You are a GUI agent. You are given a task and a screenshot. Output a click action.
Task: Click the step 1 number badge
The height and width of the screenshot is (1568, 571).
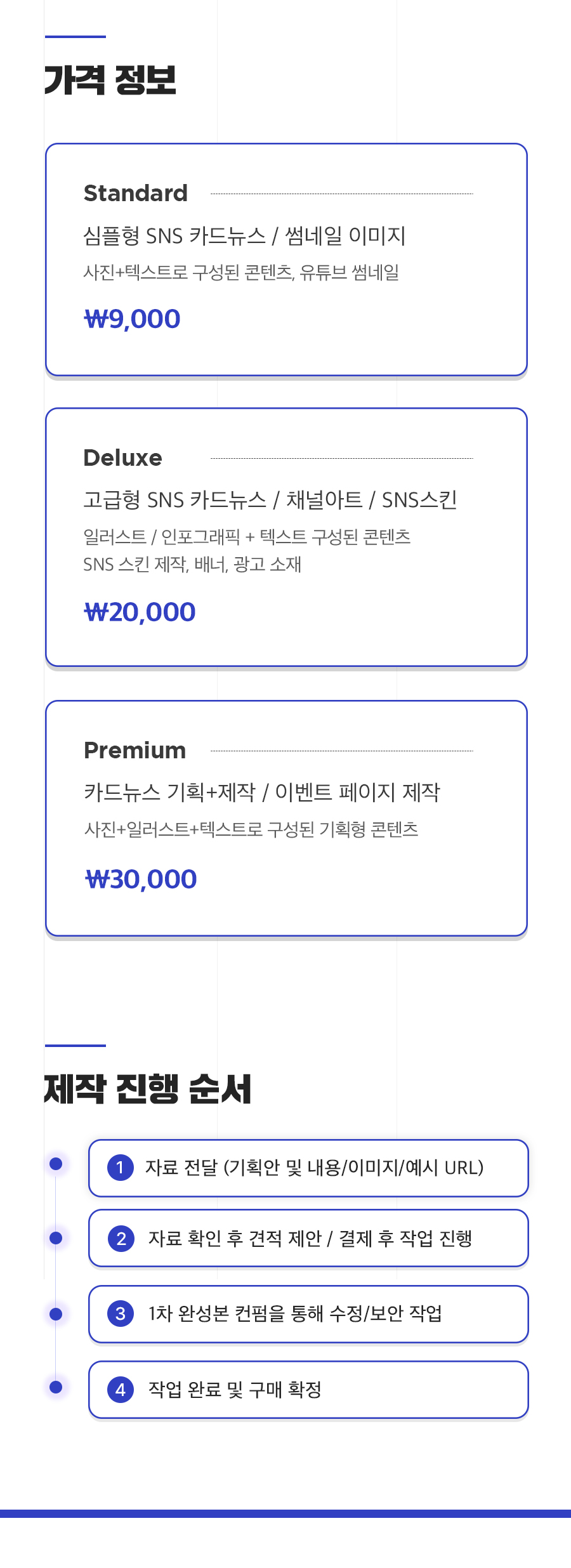coord(121,1168)
